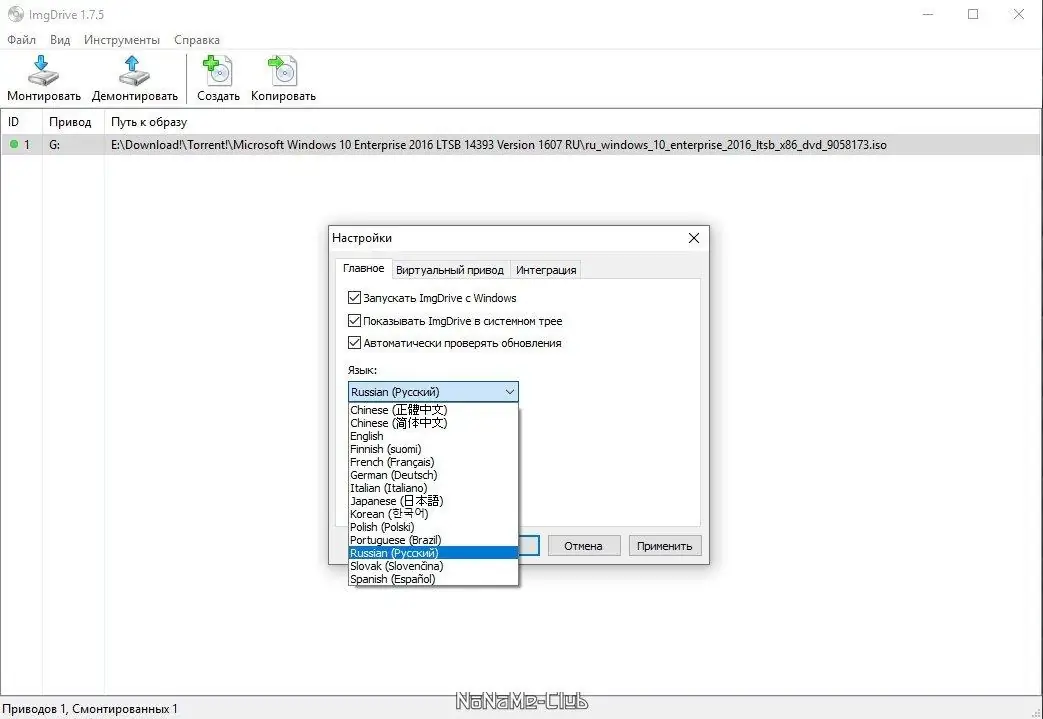The image size is (1043, 719).
Task: Collapse the Russian (Русский) language combo box
Action: pyautogui.click(x=433, y=392)
